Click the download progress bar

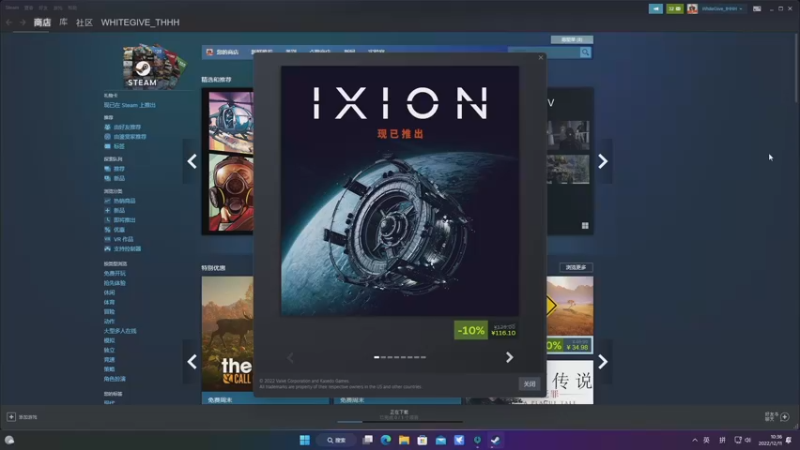pos(400,422)
